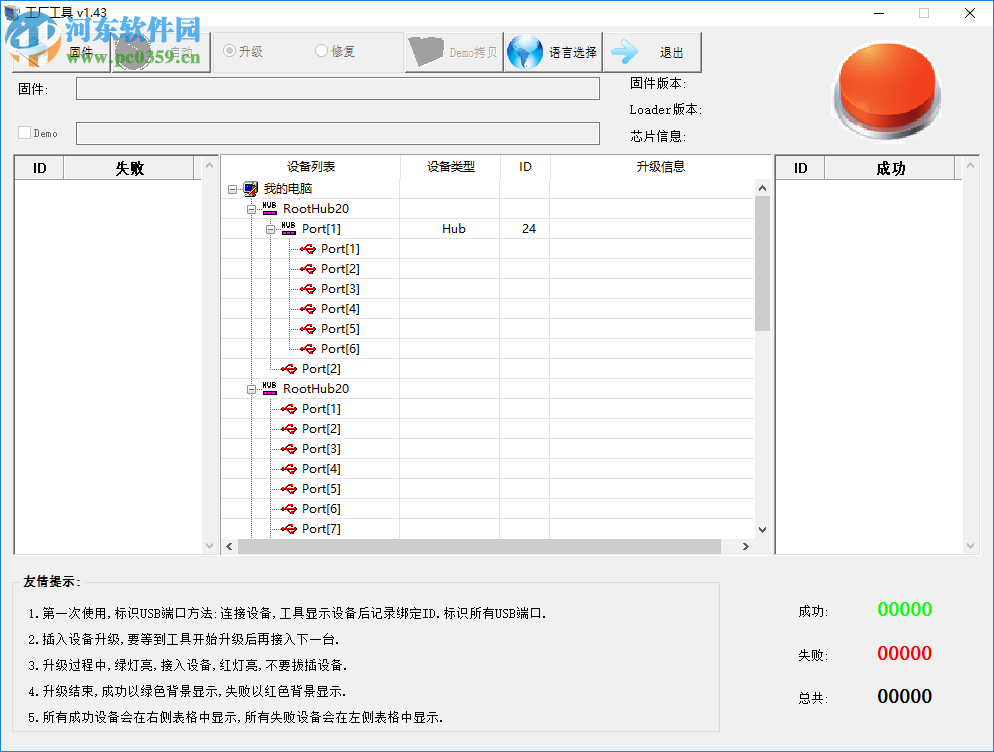Click the 失败 list scroll up arrow
The width and height of the screenshot is (994, 752).
click(x=209, y=165)
